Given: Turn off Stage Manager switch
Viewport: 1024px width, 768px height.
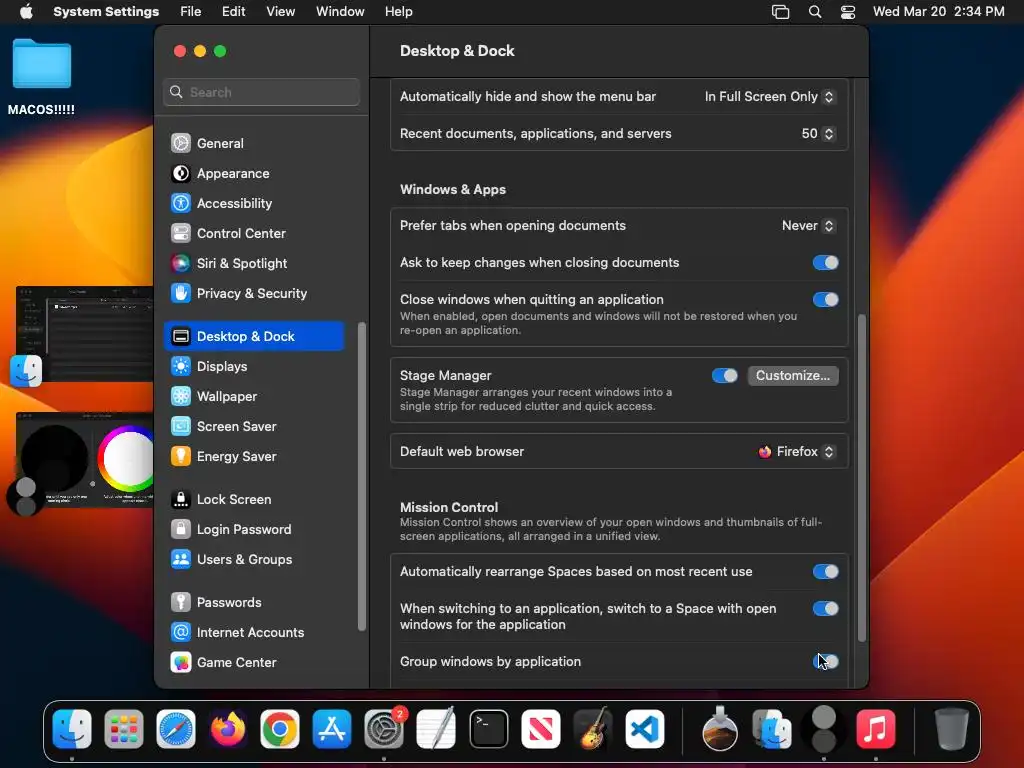Looking at the screenshot, I should click(x=724, y=376).
